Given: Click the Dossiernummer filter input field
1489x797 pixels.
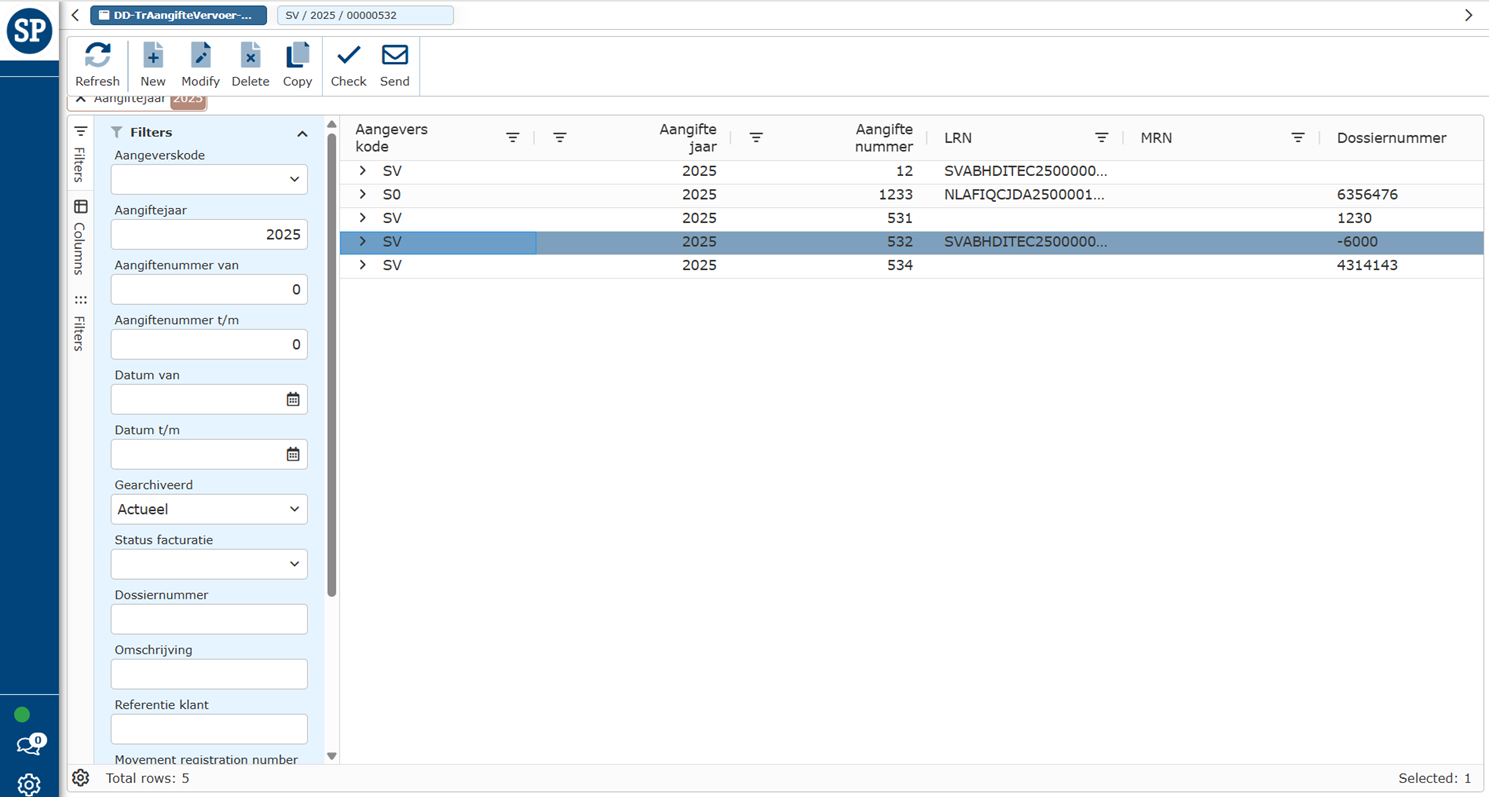Looking at the screenshot, I should coord(209,619).
